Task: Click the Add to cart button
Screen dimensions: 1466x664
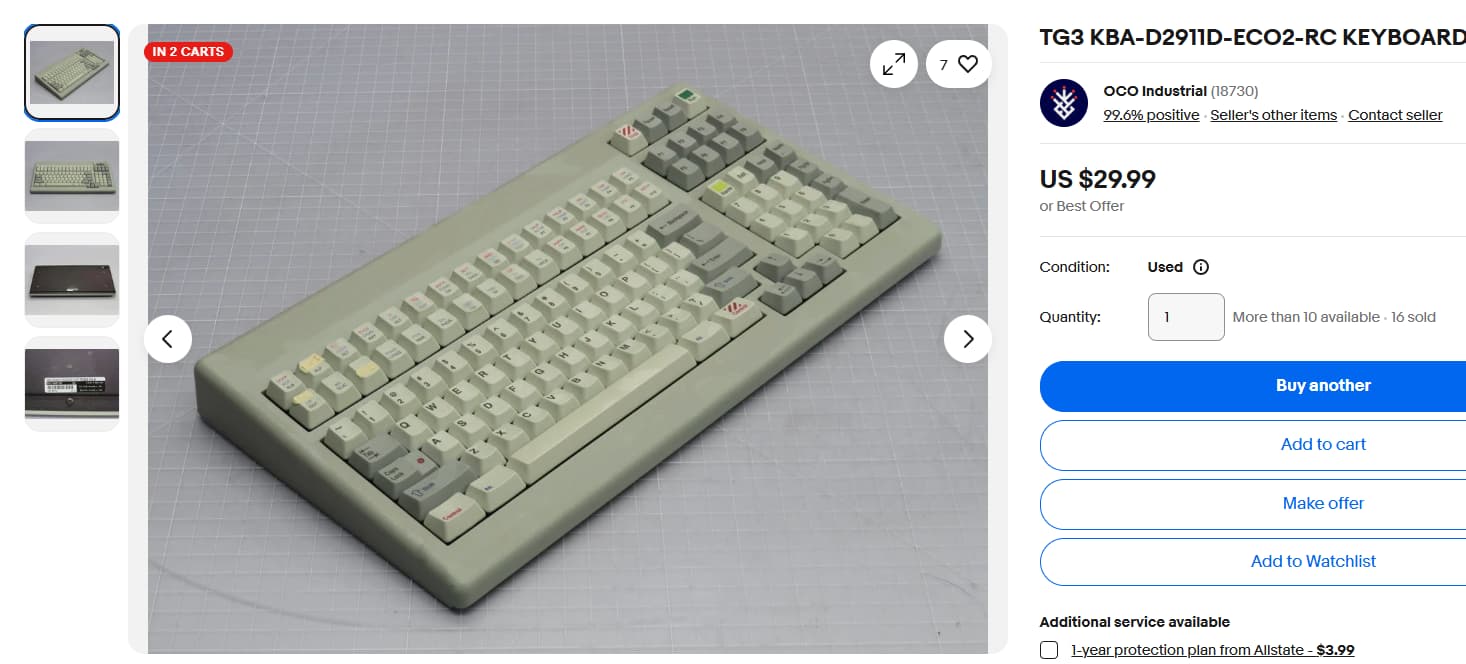Action: pos(1323,445)
